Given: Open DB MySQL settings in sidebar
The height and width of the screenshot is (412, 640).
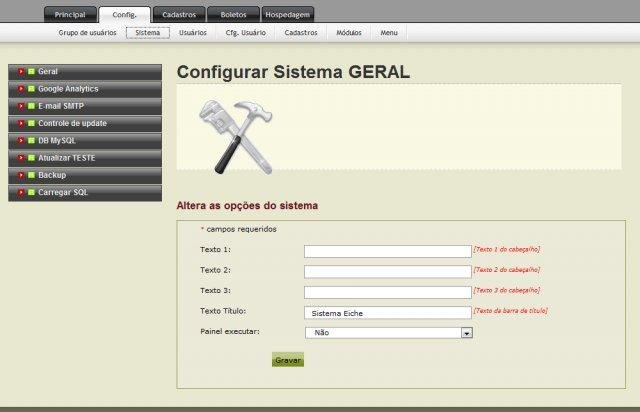Looking at the screenshot, I should coord(85,141).
